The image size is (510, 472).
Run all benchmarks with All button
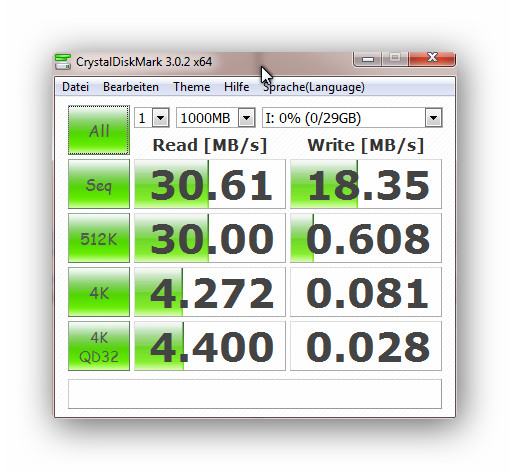point(99,130)
